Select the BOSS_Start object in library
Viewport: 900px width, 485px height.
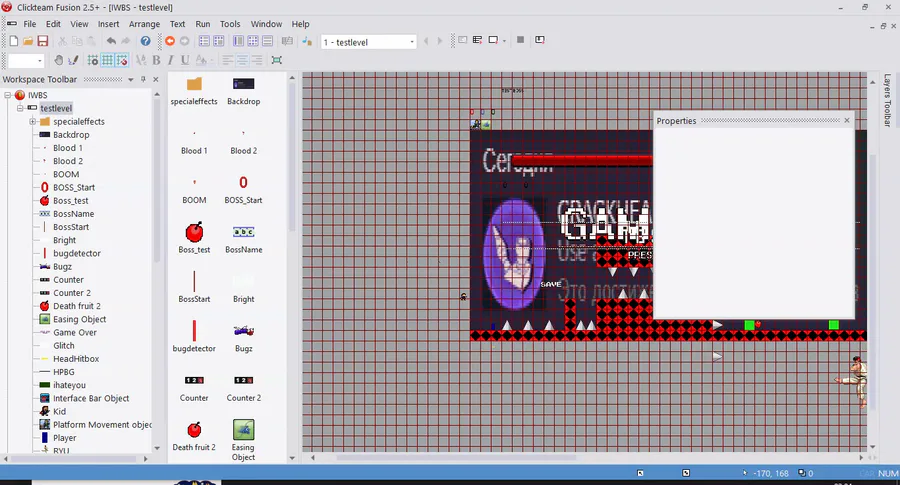[243, 190]
